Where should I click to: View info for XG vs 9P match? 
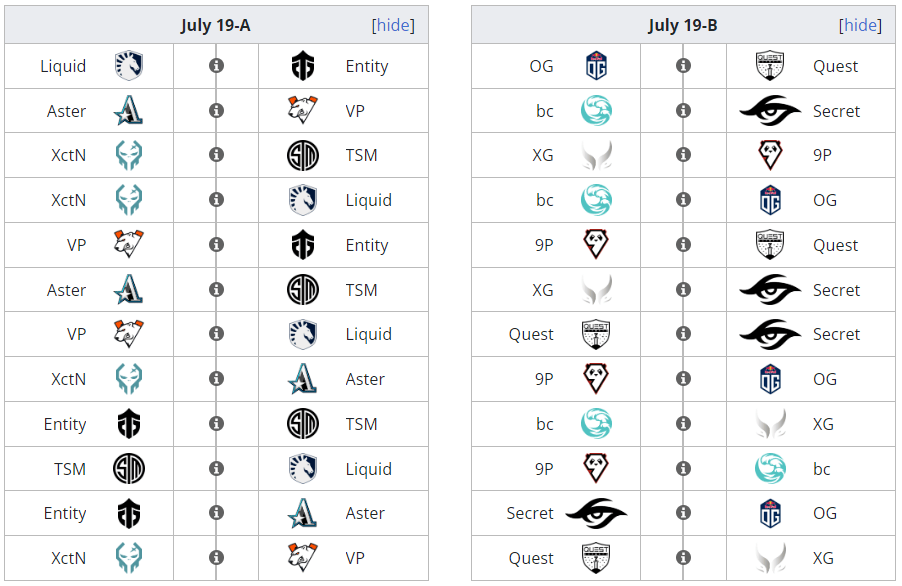[x=683, y=155]
